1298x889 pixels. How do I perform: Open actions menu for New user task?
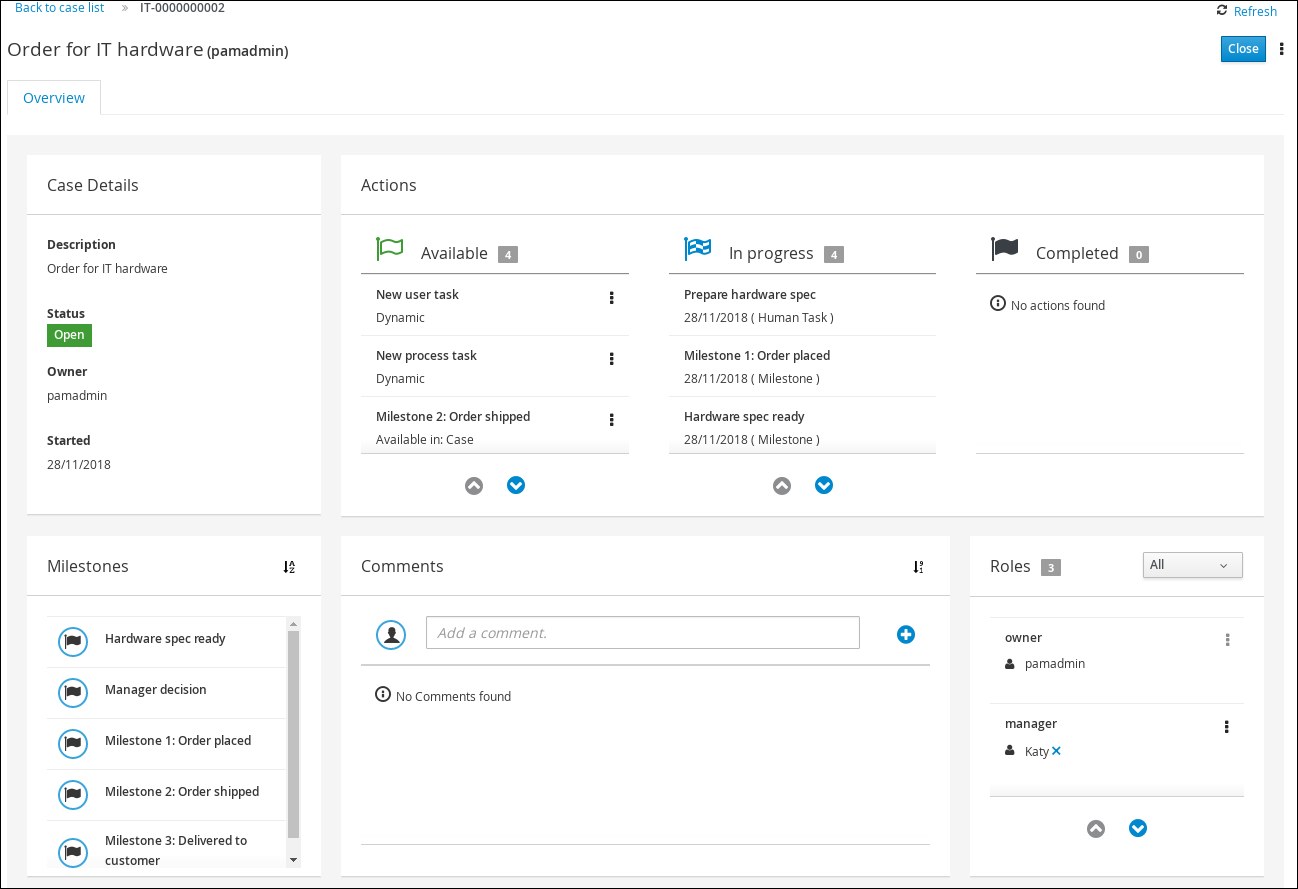611,298
